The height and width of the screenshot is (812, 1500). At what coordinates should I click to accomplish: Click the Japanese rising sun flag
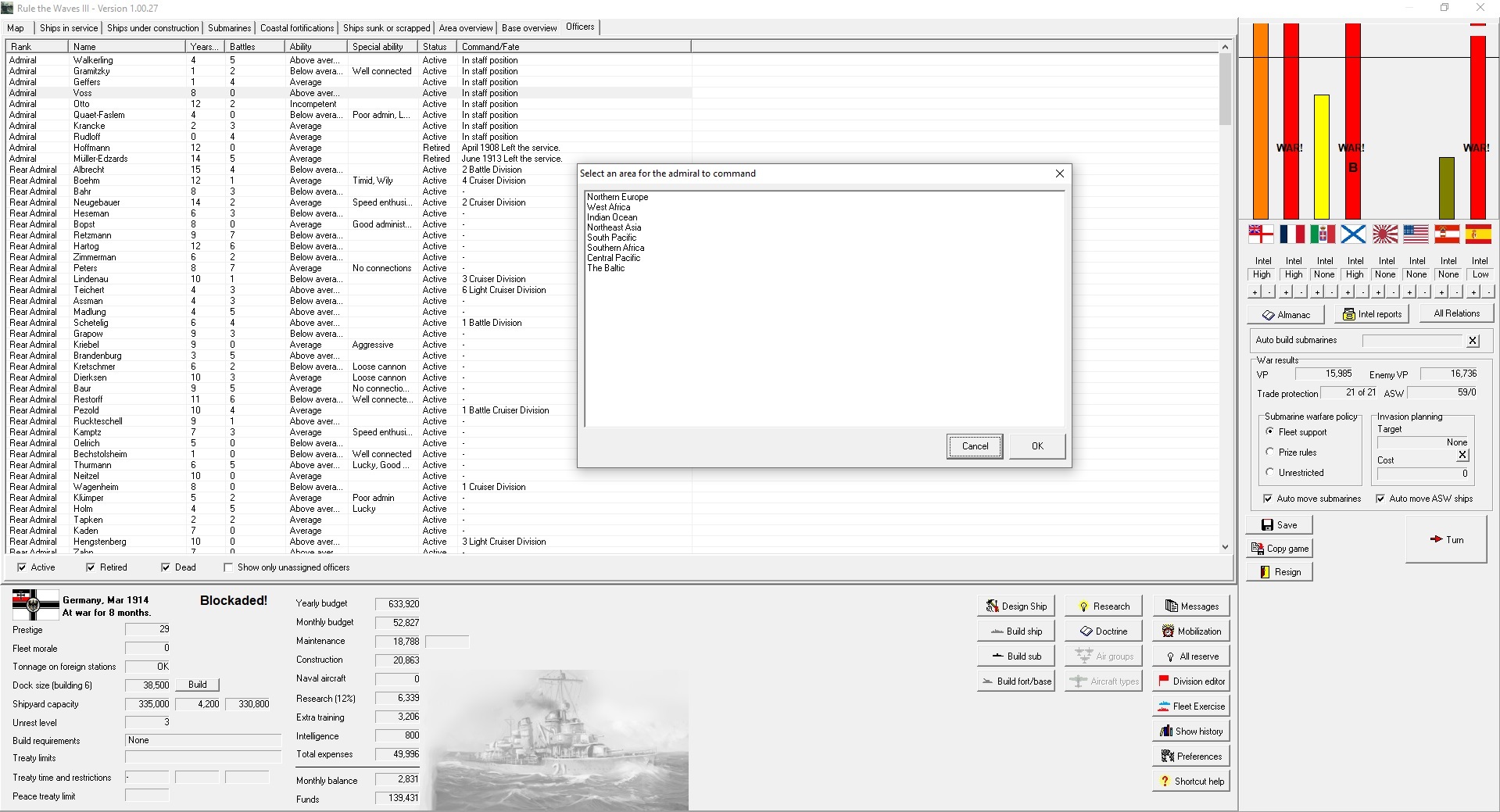[x=1385, y=234]
